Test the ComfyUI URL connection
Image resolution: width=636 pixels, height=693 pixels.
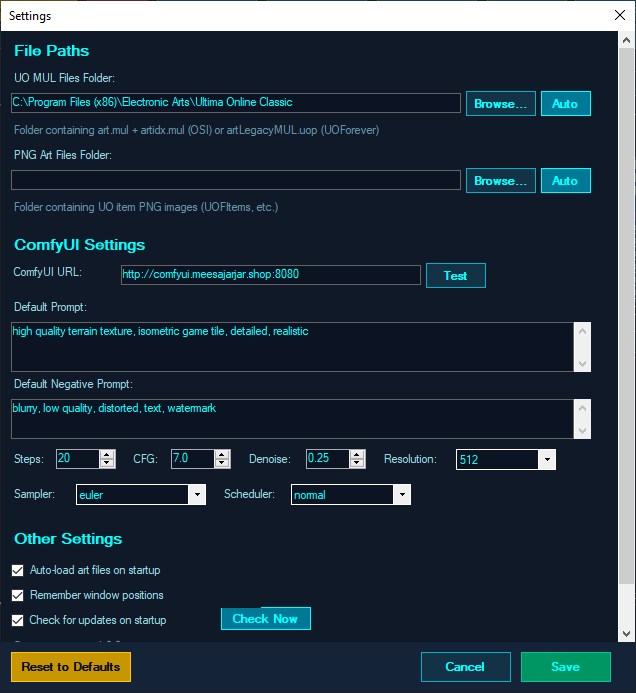456,276
